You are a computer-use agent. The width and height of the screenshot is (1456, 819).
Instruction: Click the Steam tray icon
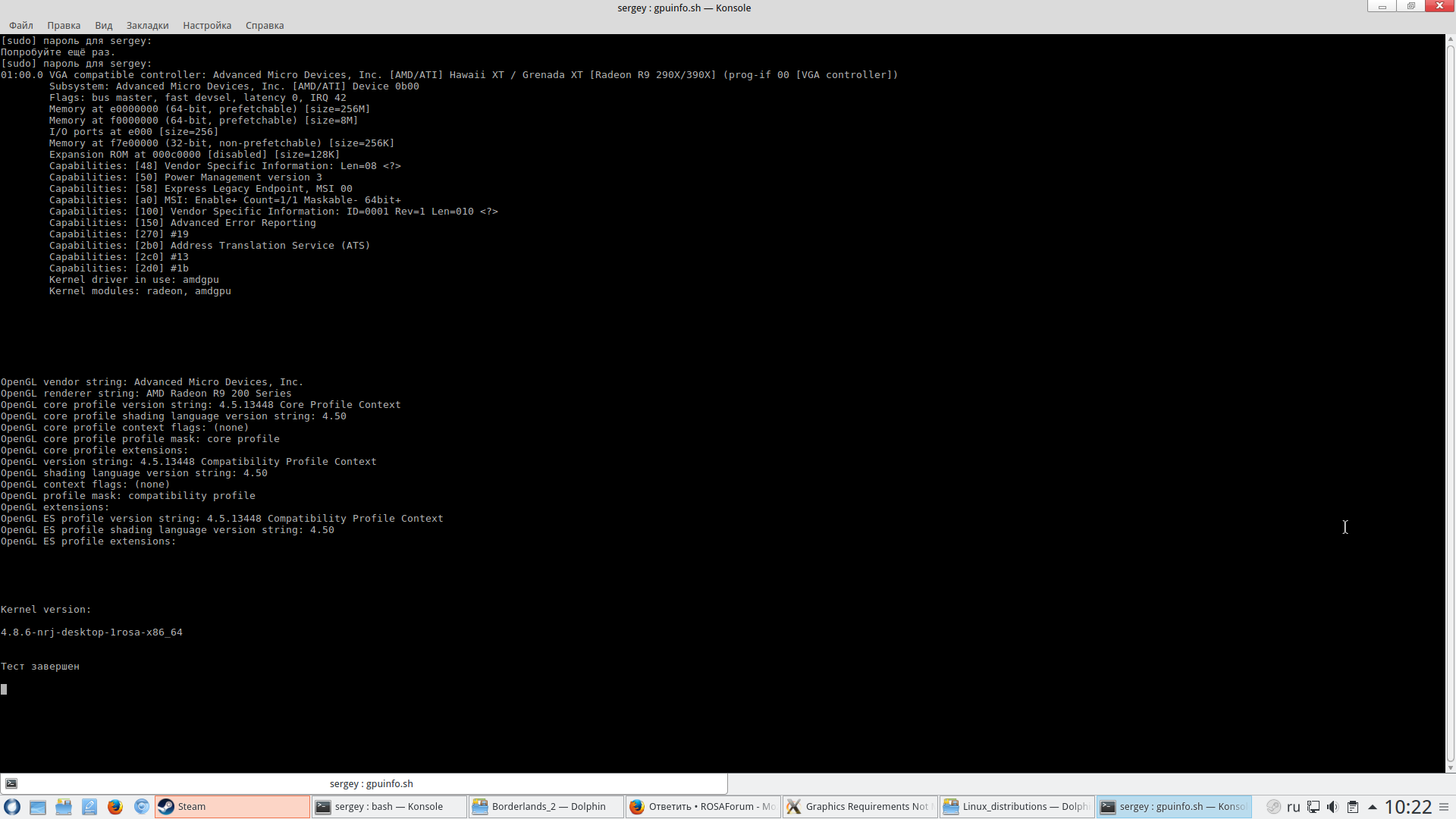pyautogui.click(x=1274, y=807)
